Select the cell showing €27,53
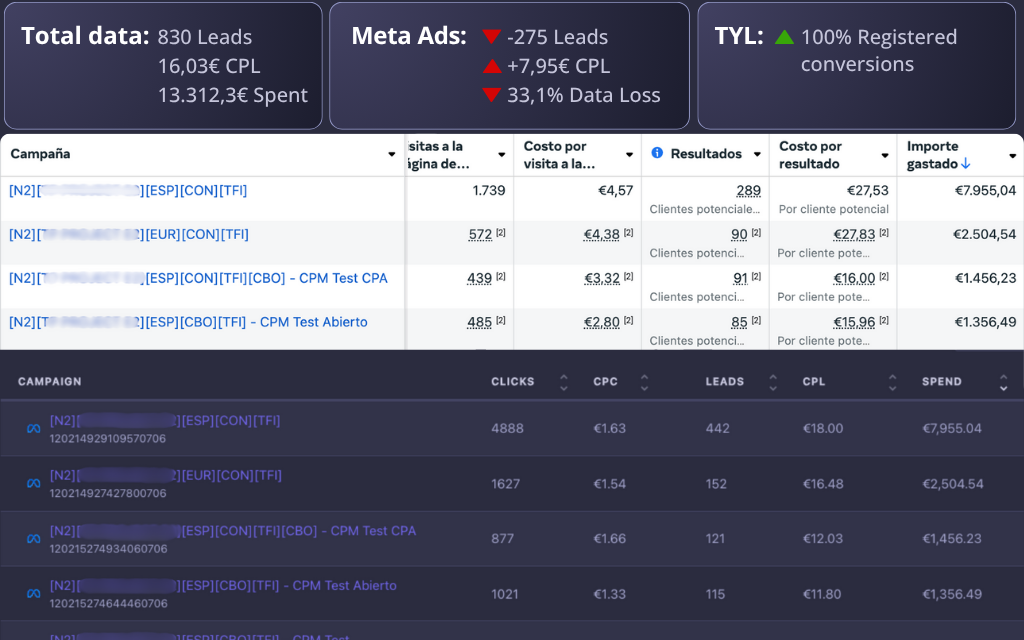This screenshot has height=640, width=1024. pyautogui.click(x=868, y=191)
